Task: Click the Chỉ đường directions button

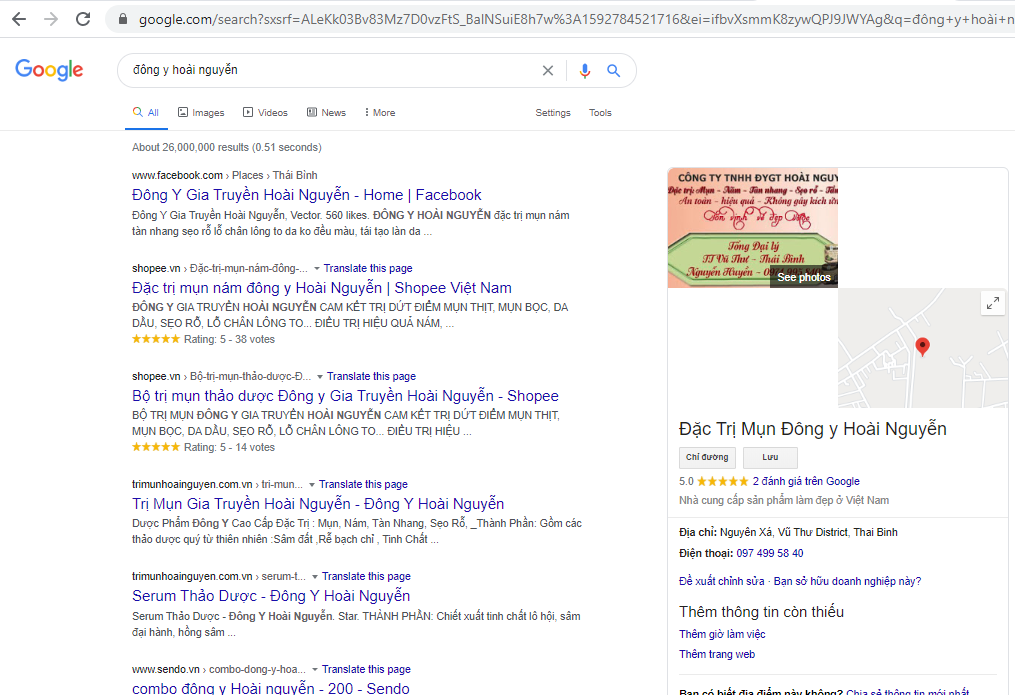Action: tap(707, 458)
